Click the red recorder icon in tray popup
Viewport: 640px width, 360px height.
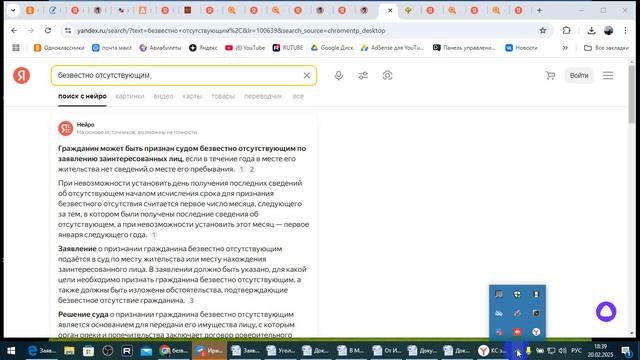[x=517, y=332]
